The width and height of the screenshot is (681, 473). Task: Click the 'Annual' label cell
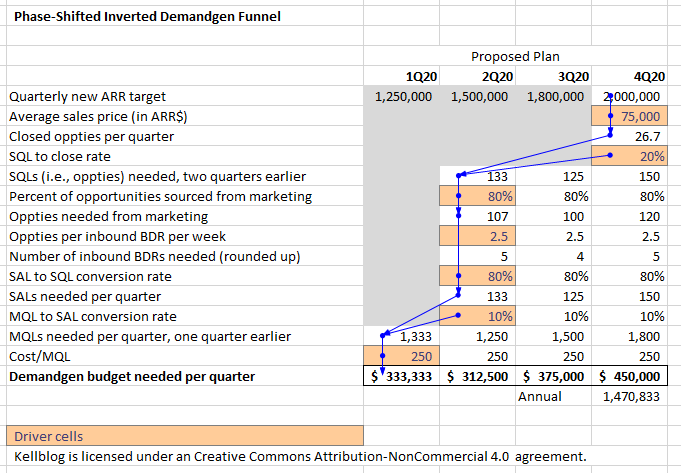(x=553, y=396)
